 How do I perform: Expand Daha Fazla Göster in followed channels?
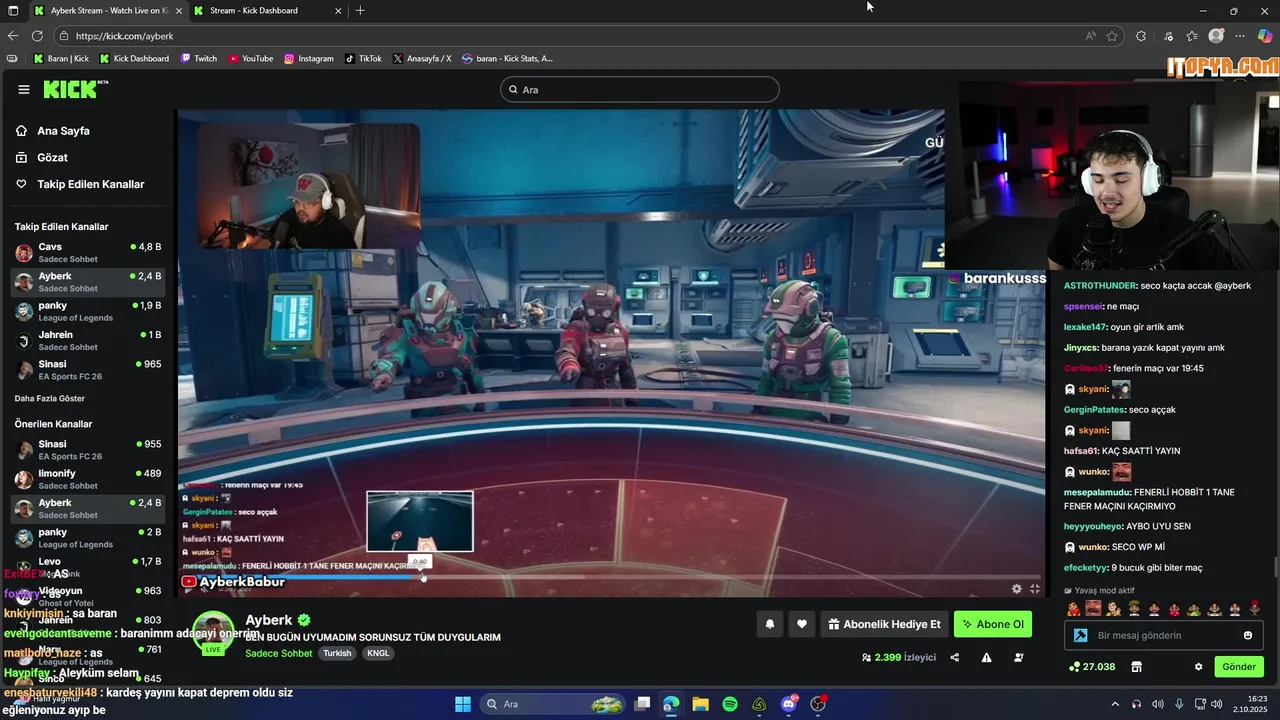coord(50,398)
